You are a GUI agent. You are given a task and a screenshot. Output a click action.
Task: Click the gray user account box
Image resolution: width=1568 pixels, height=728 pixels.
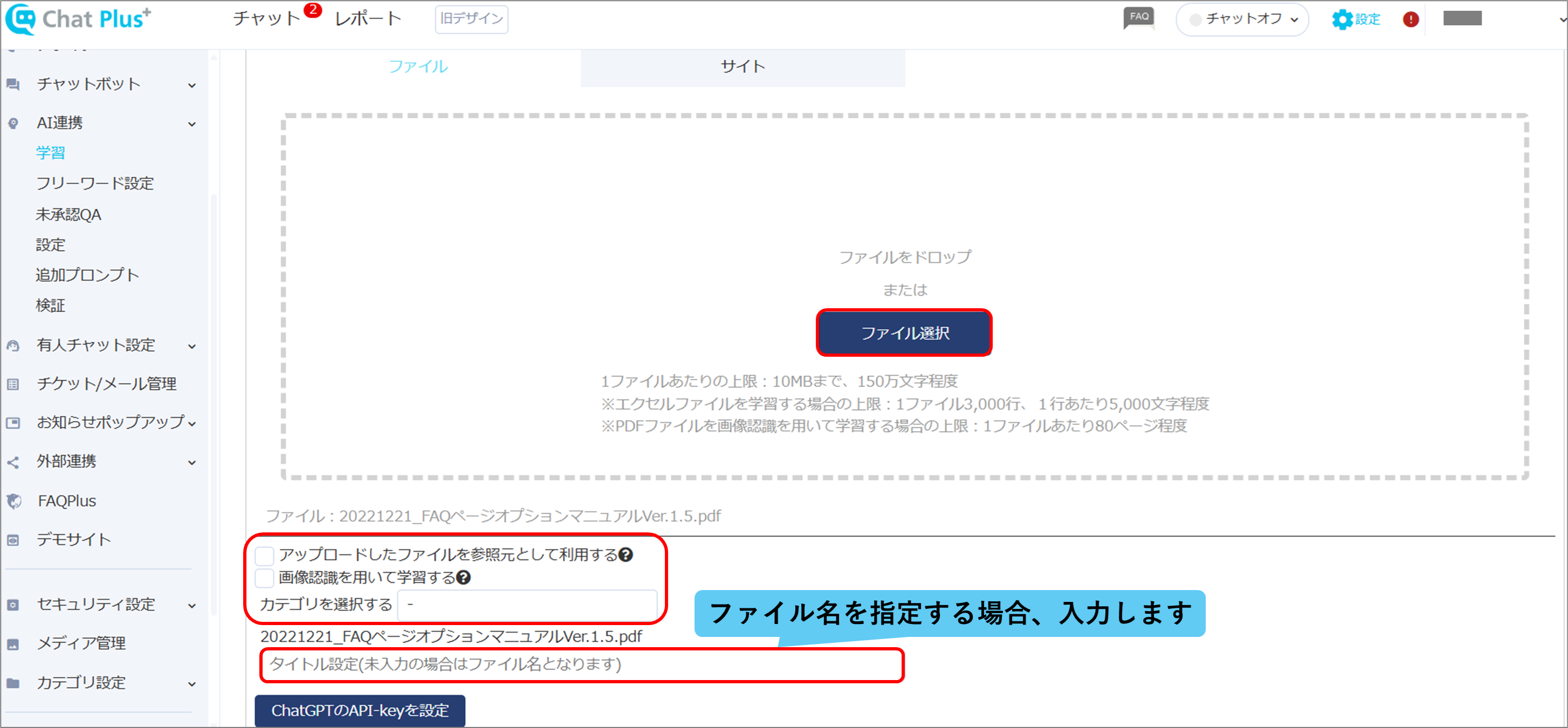pyautogui.click(x=1462, y=19)
